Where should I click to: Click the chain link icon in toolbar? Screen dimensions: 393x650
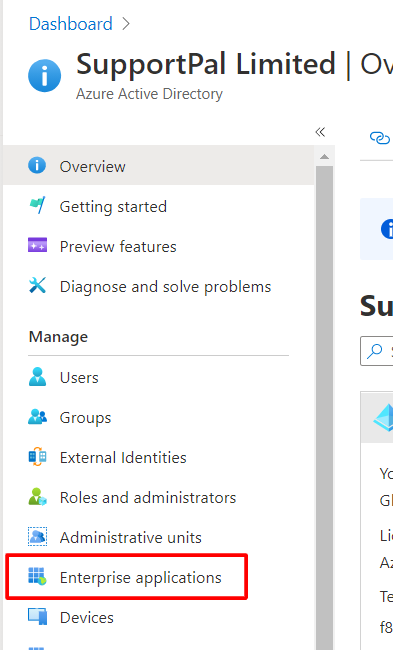pos(380,137)
